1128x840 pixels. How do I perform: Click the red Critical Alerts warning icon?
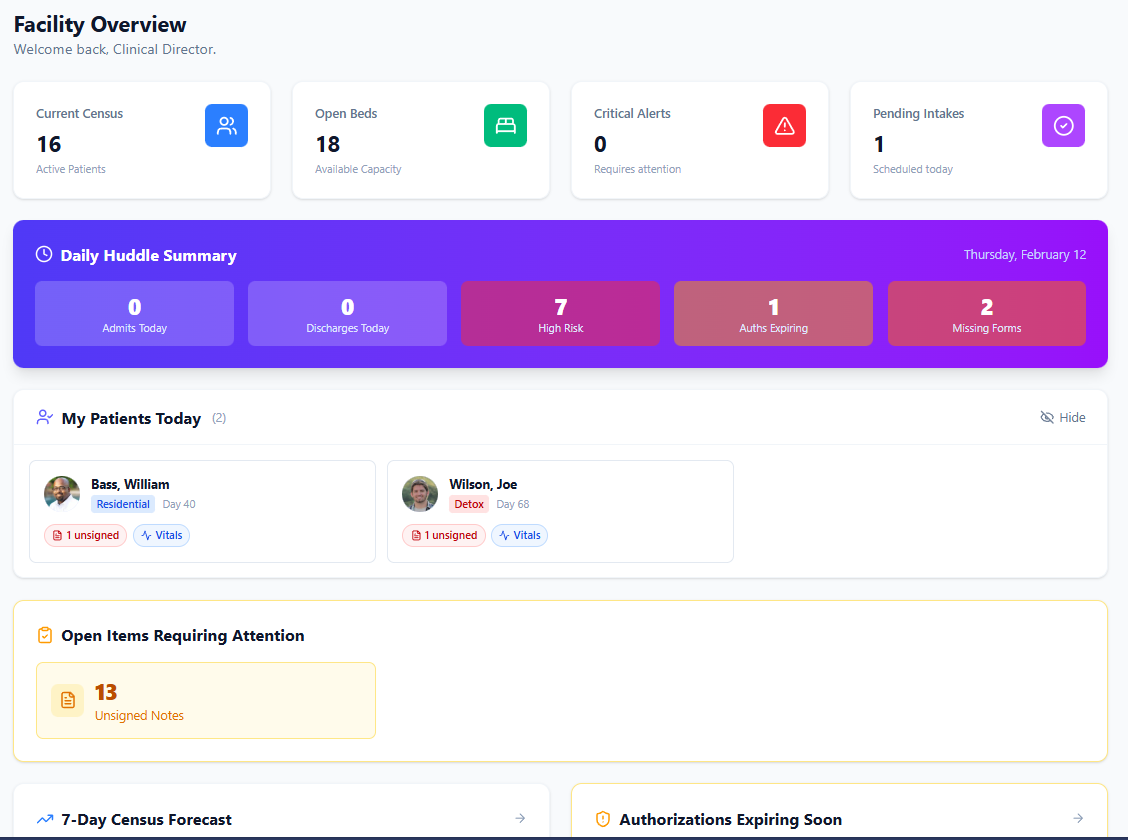(784, 125)
